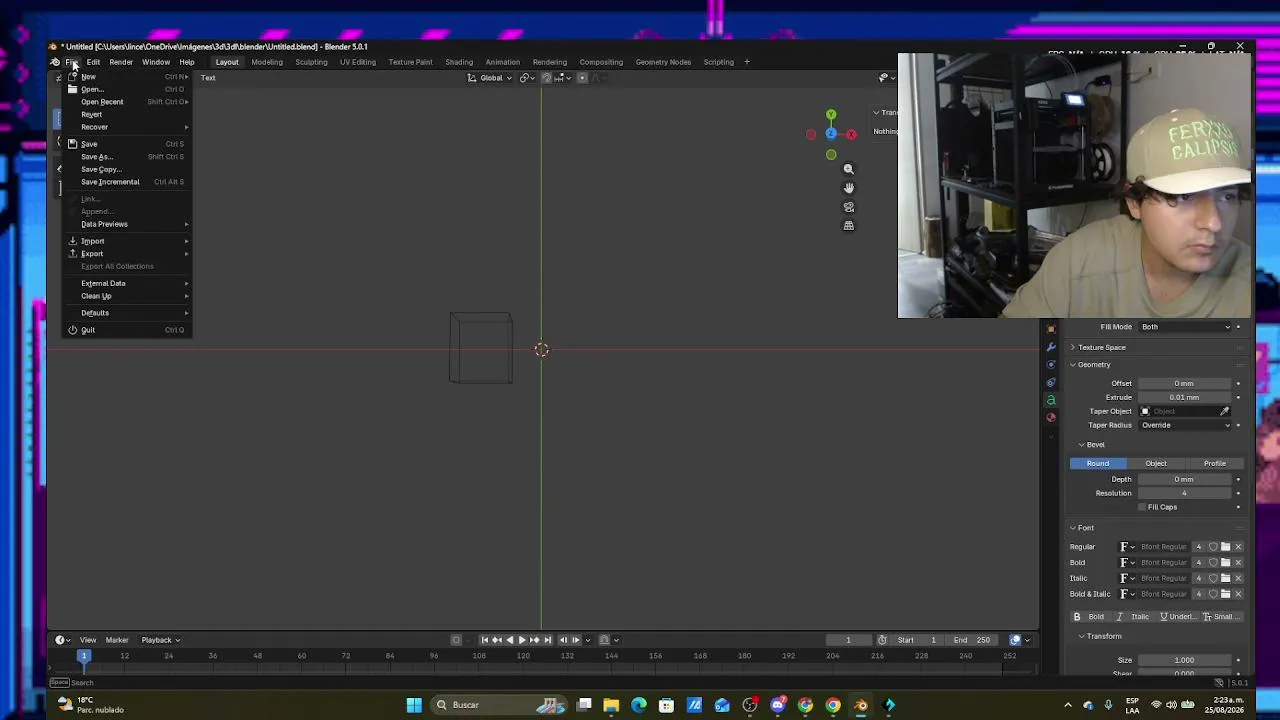Image resolution: width=1280 pixels, height=720 pixels.
Task: Select the Object bevel mode
Action: point(1156,463)
